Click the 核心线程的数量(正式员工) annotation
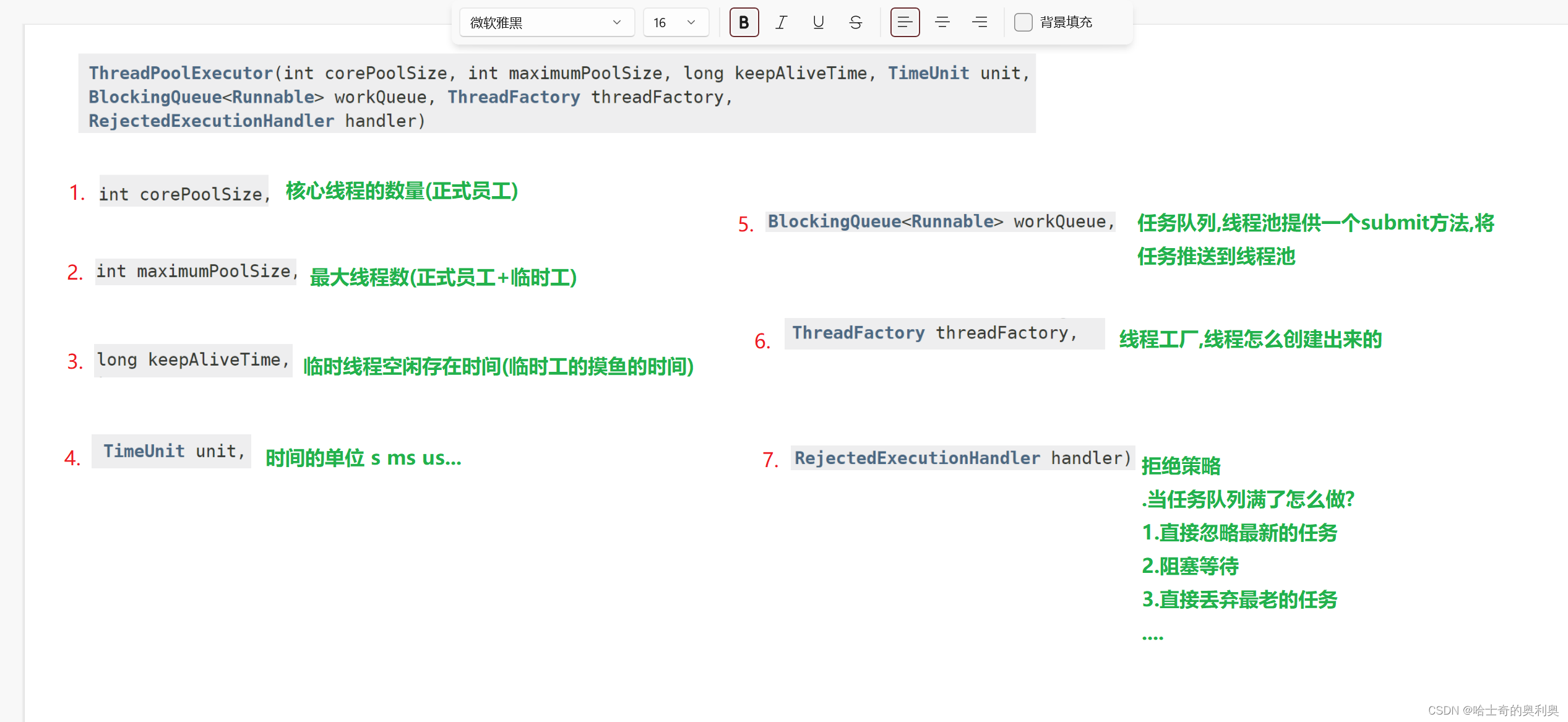Image resolution: width=1568 pixels, height=722 pixels. click(402, 191)
